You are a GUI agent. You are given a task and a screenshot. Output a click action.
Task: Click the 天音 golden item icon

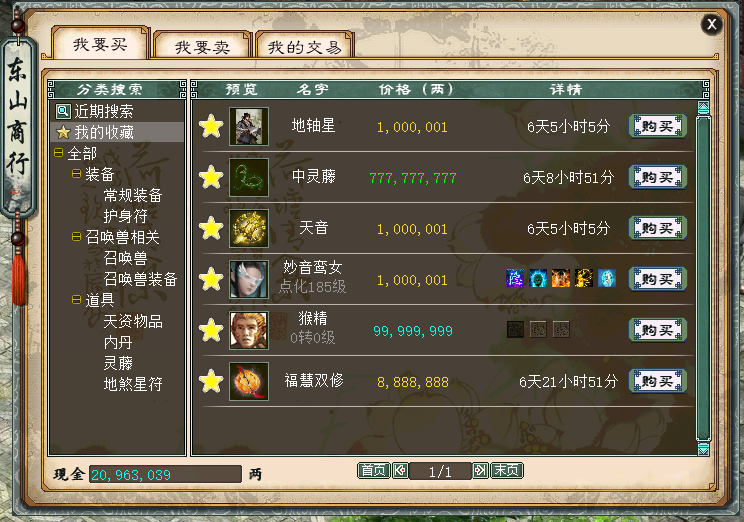coord(249,228)
